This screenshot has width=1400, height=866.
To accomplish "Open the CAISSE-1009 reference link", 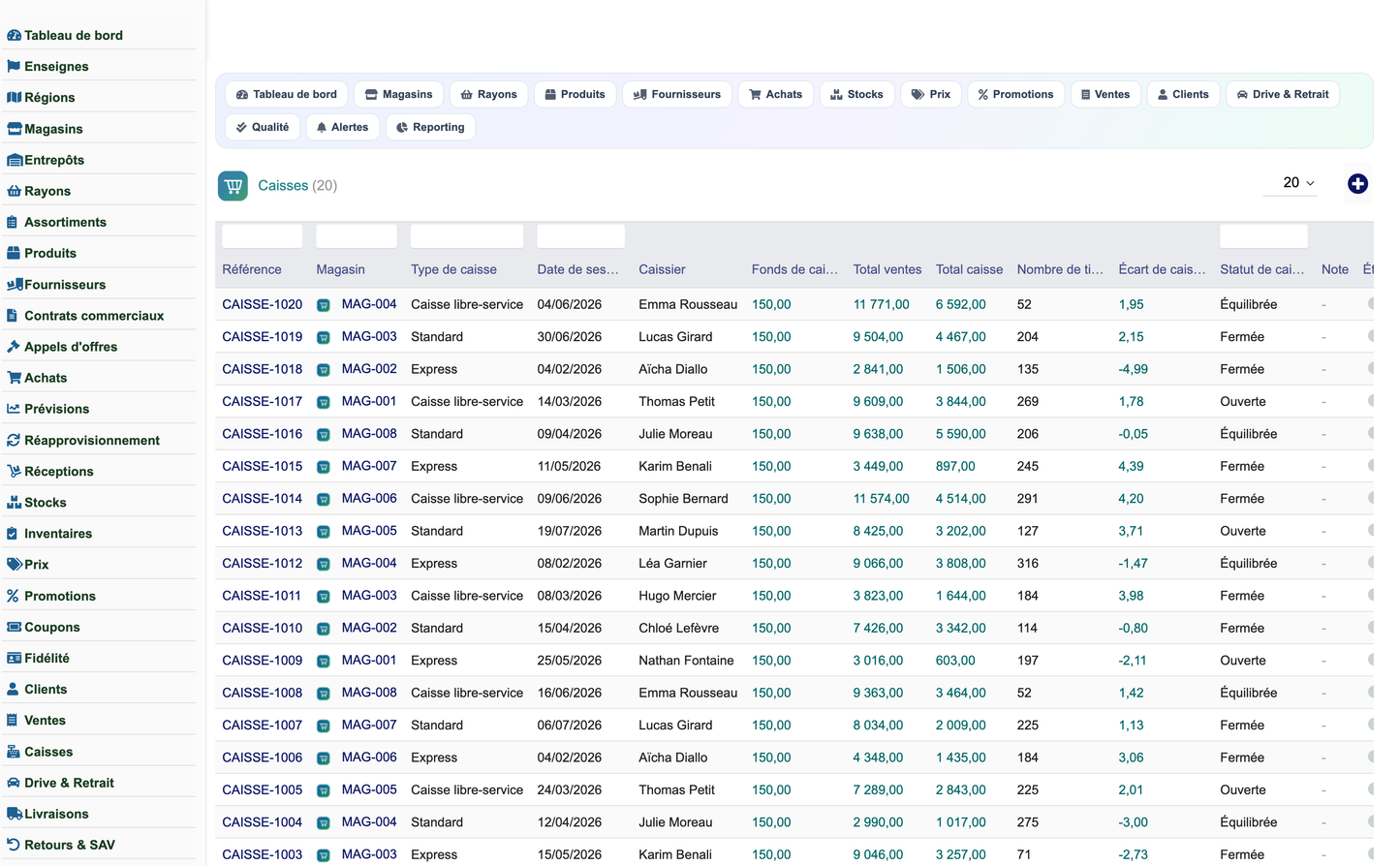I will tap(262, 661).
